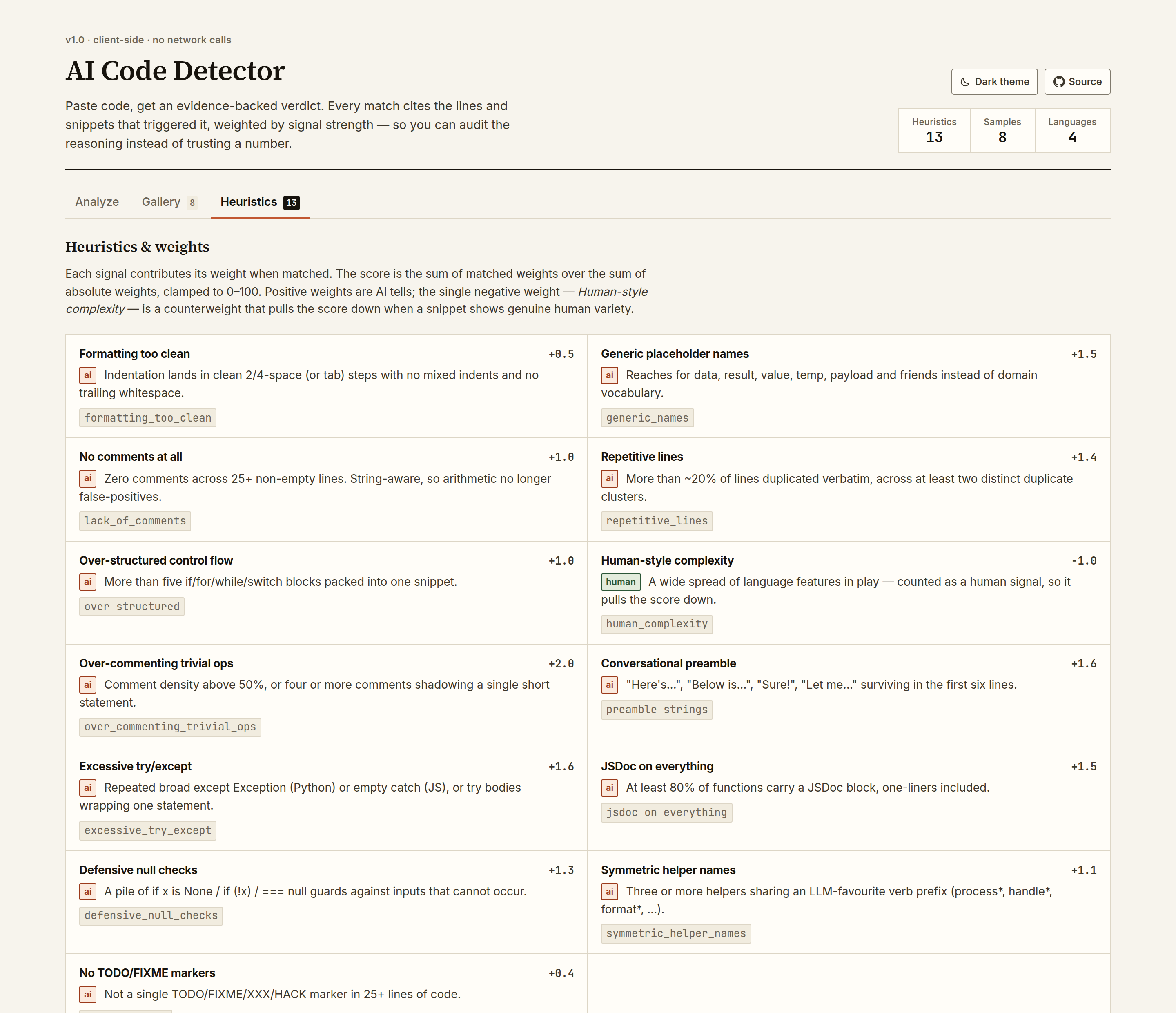Screen dimensions: 1176x1013
Task: Open the Gallery tab
Action: pos(169,202)
